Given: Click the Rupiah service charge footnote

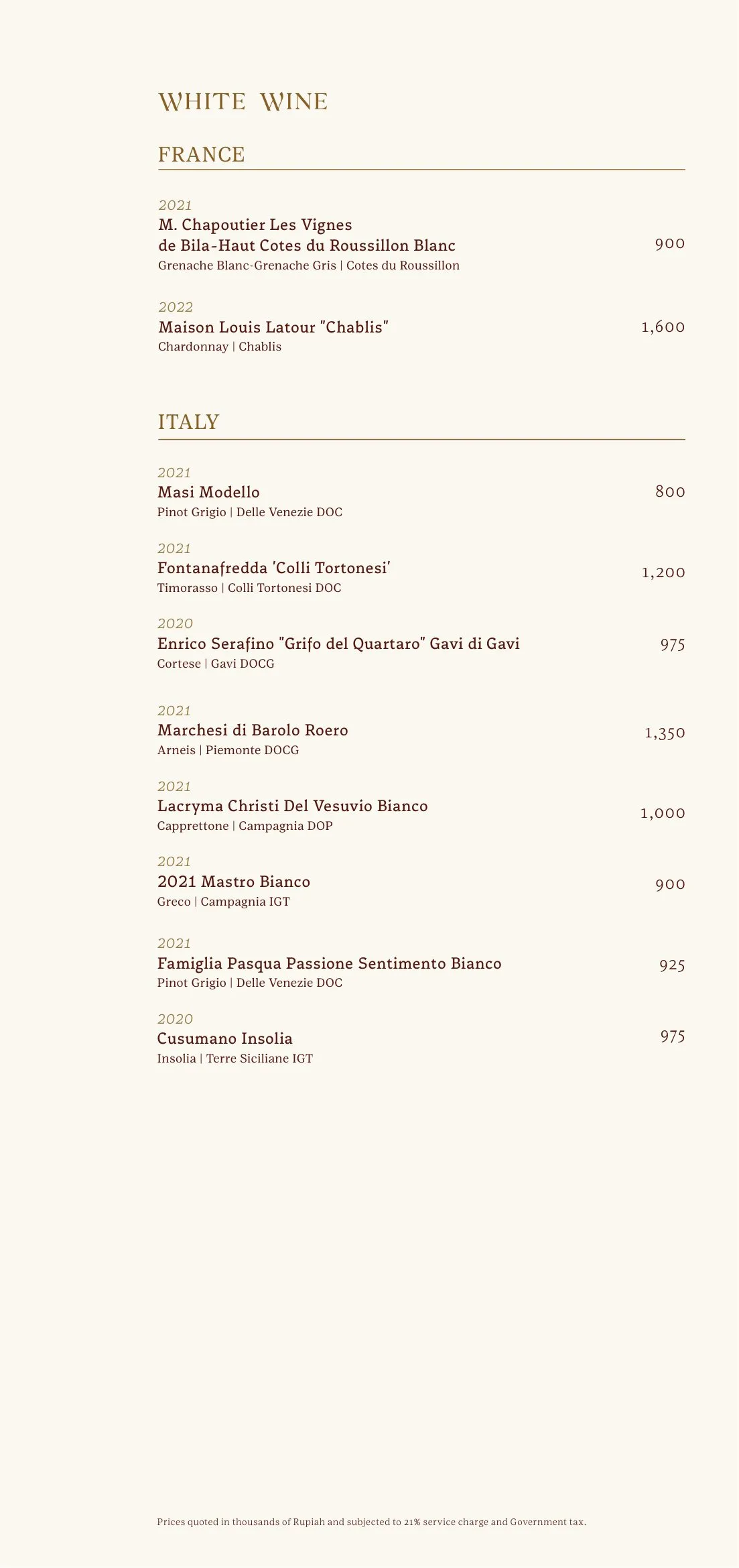Looking at the screenshot, I should tap(371, 1522).
